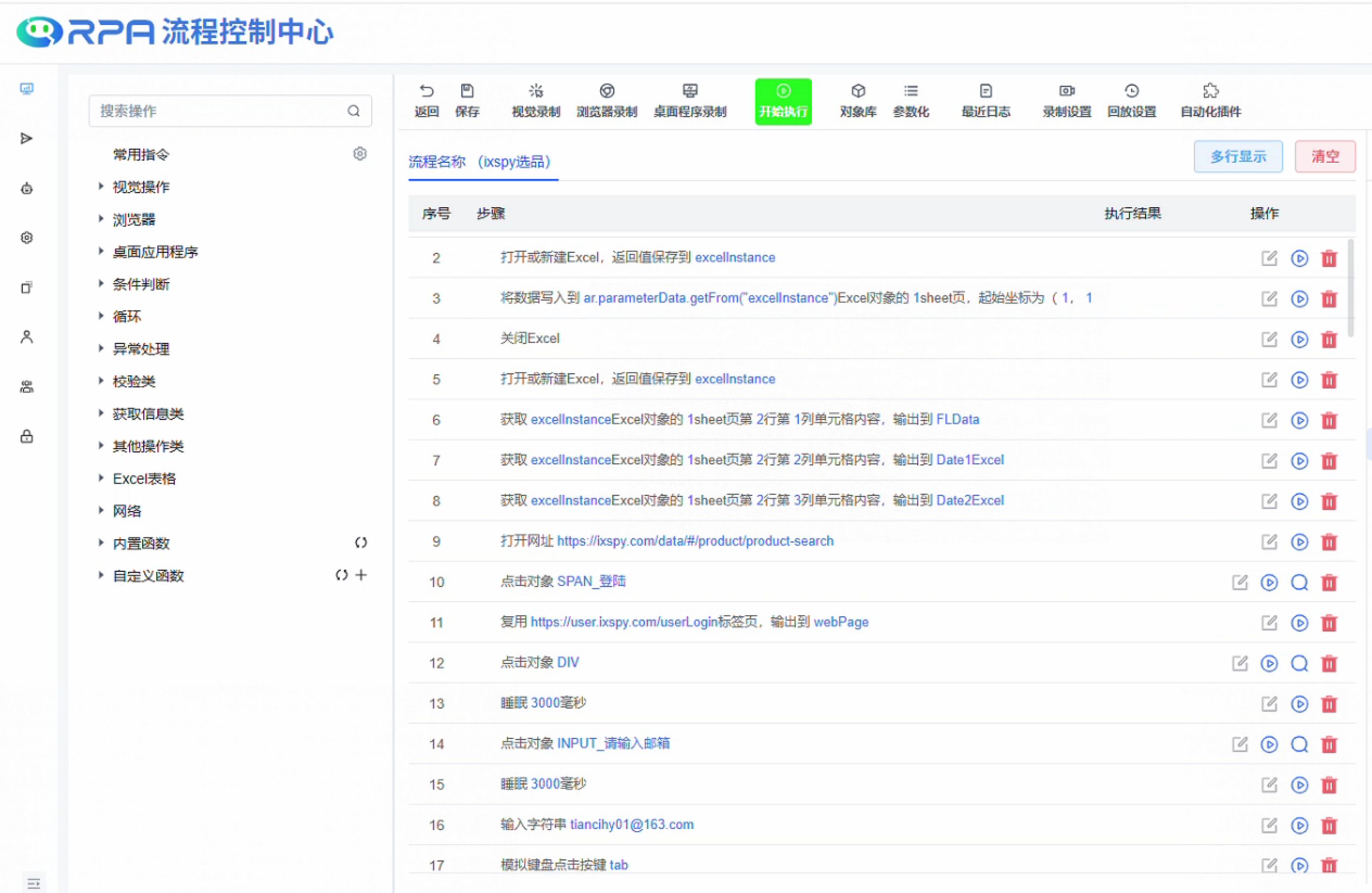The height and width of the screenshot is (893, 1372).
Task: Click the 搜索操作 search field
Action: click(x=219, y=111)
